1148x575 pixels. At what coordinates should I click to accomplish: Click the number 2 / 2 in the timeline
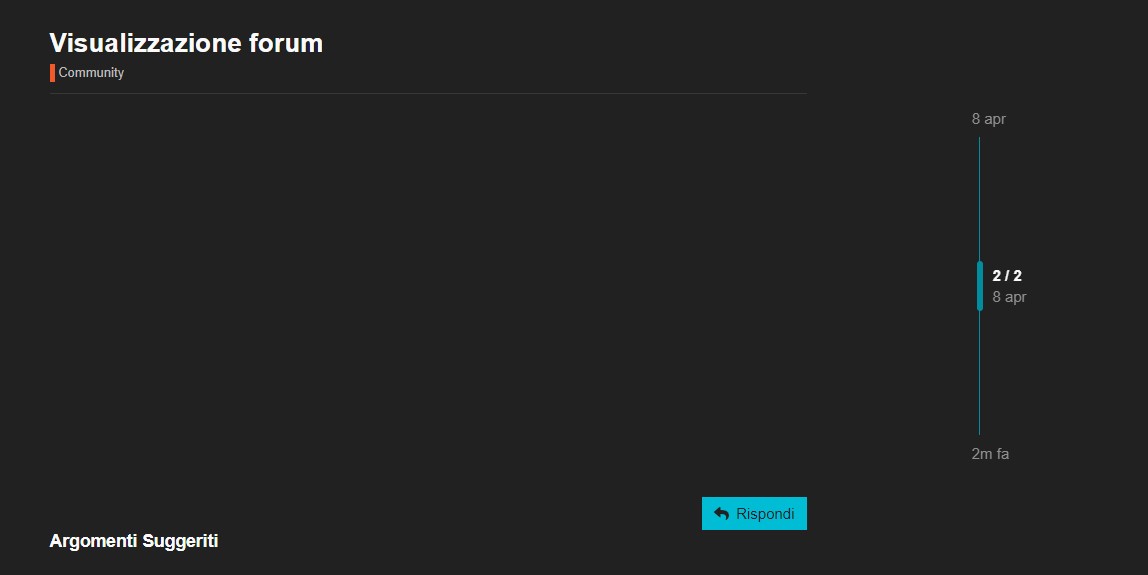click(1007, 276)
